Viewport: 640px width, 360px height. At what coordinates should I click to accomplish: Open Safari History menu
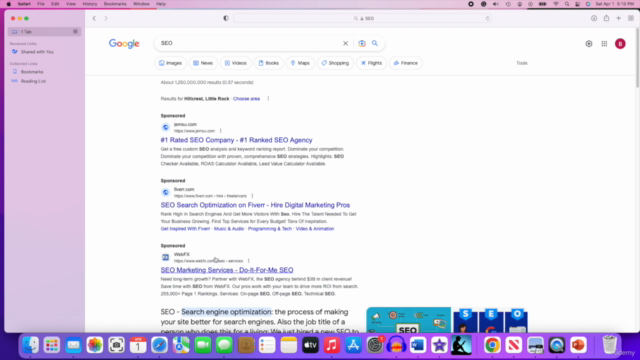click(x=90, y=4)
